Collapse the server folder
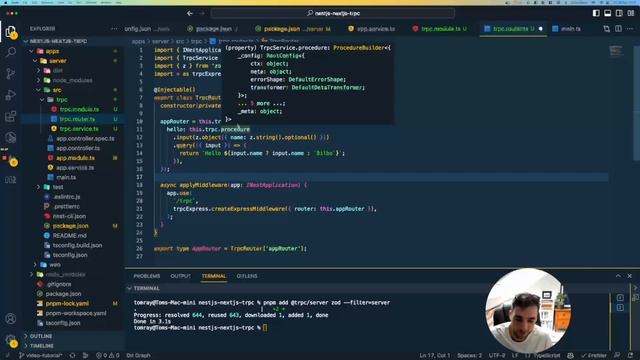Viewport: 640px width, 360px height. pos(35,61)
